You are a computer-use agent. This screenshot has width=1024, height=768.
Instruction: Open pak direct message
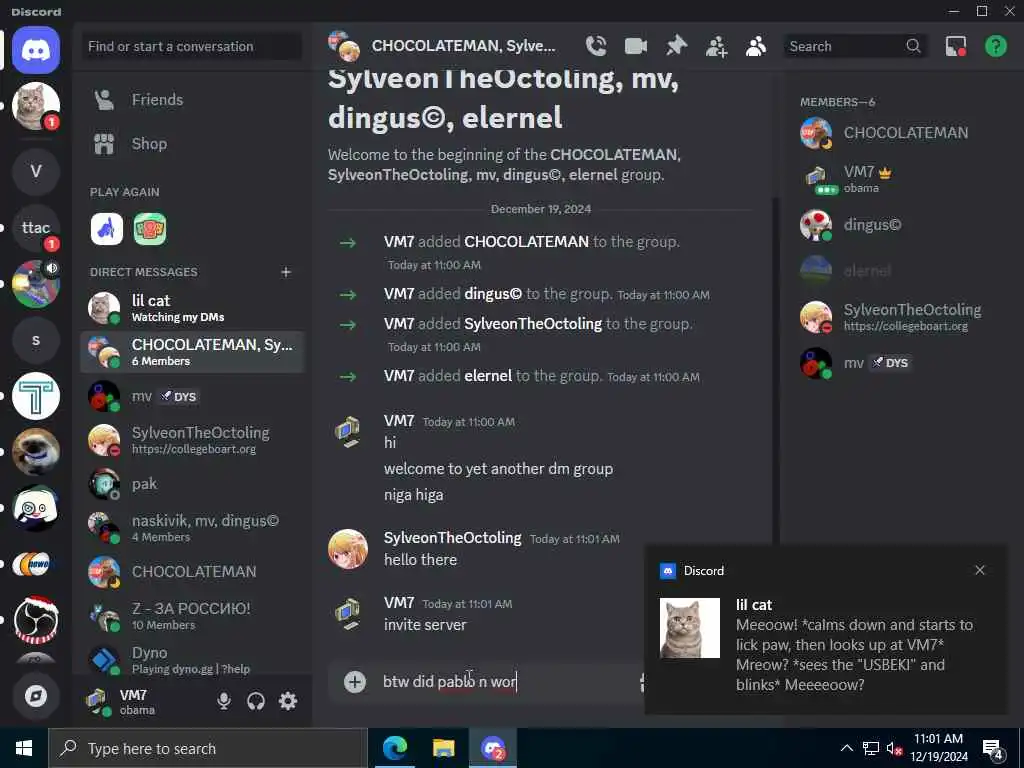192,484
